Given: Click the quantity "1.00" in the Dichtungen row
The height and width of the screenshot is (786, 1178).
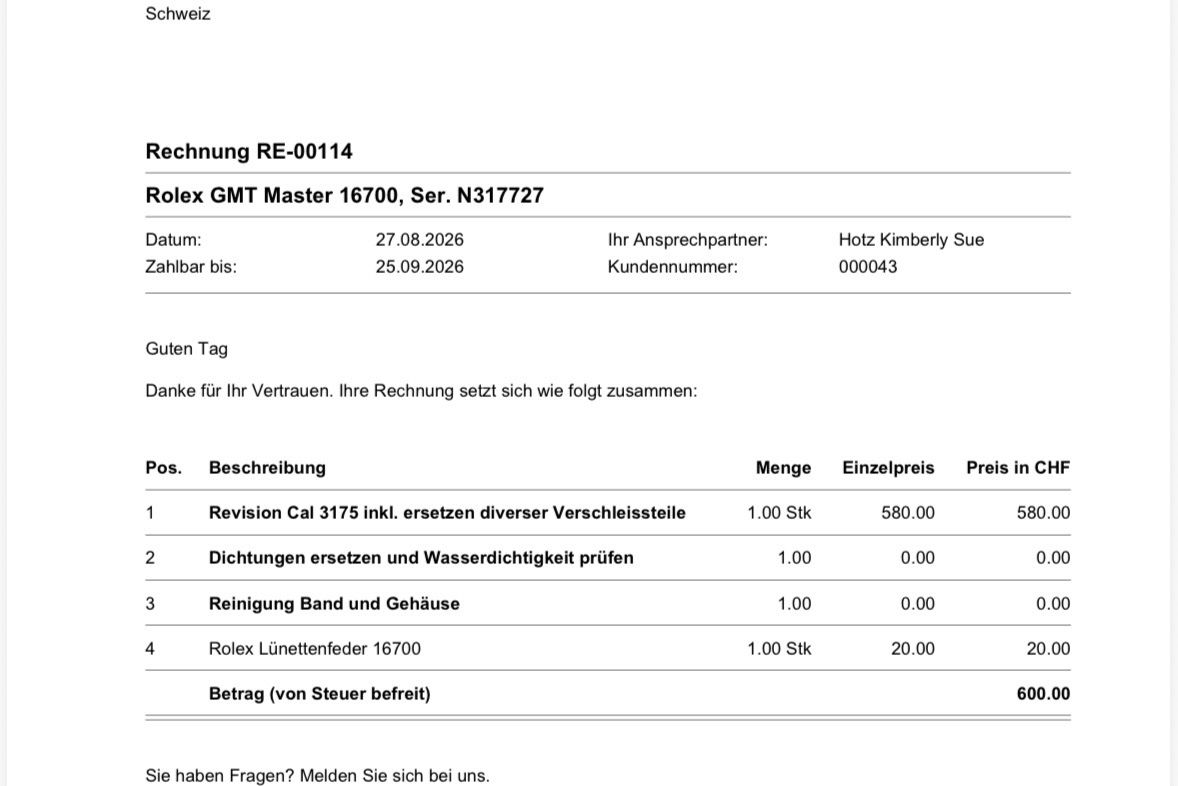Looking at the screenshot, I should (x=794, y=558).
